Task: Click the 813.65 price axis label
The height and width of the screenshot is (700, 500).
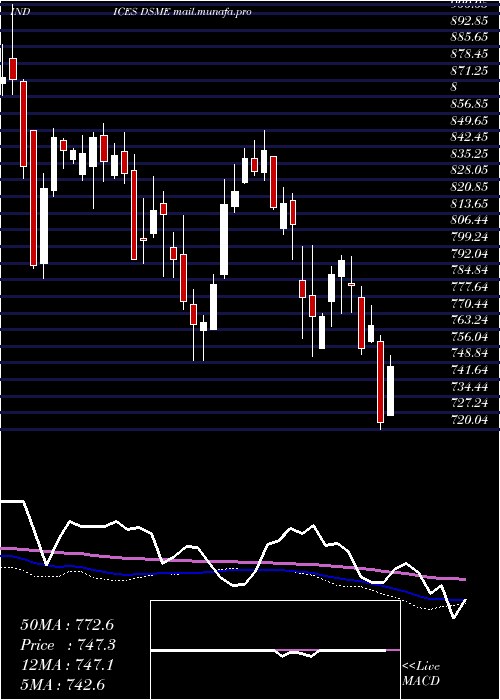Action: (469, 204)
